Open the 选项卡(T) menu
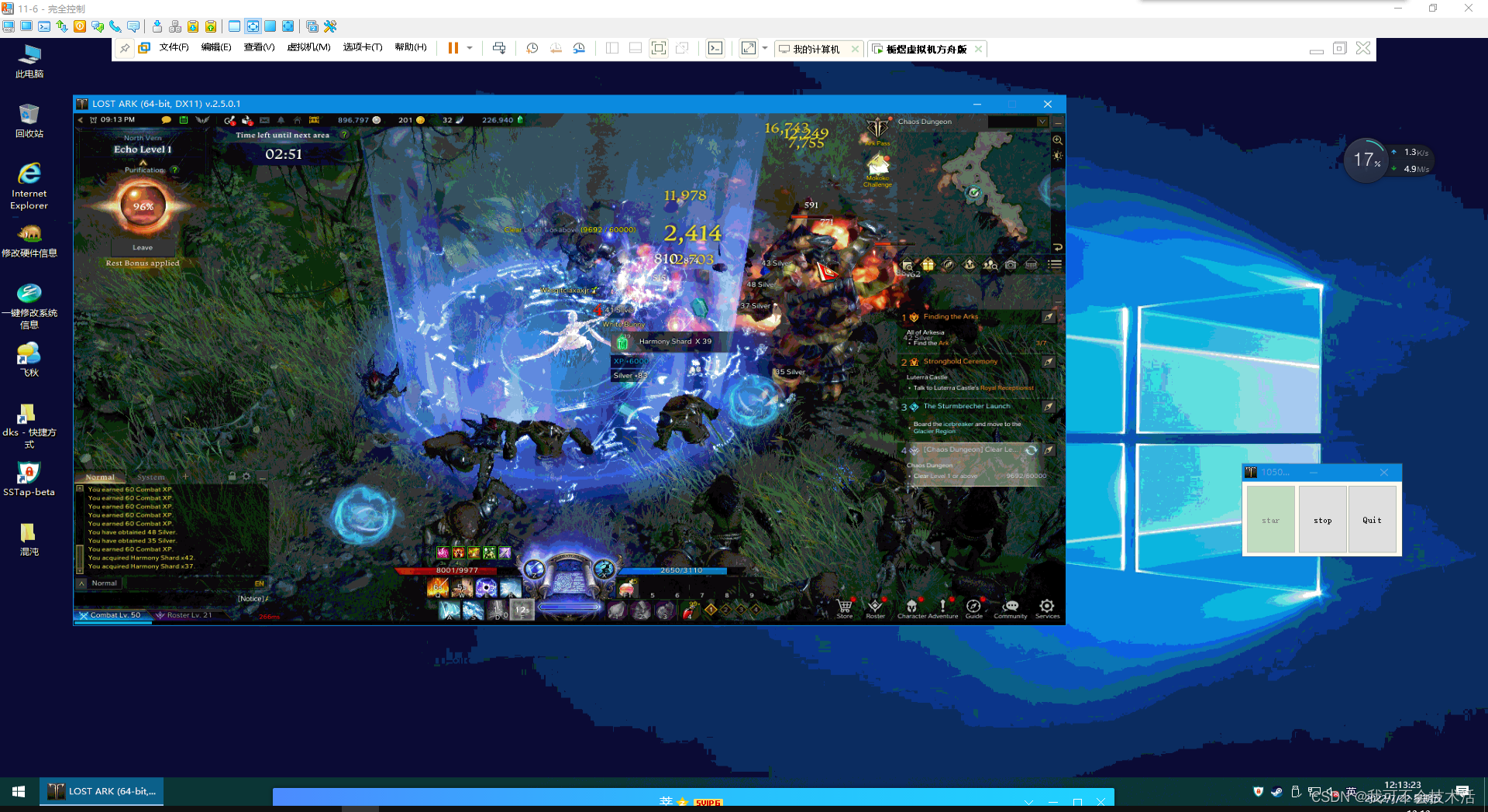The height and width of the screenshot is (812, 1488). tap(363, 47)
